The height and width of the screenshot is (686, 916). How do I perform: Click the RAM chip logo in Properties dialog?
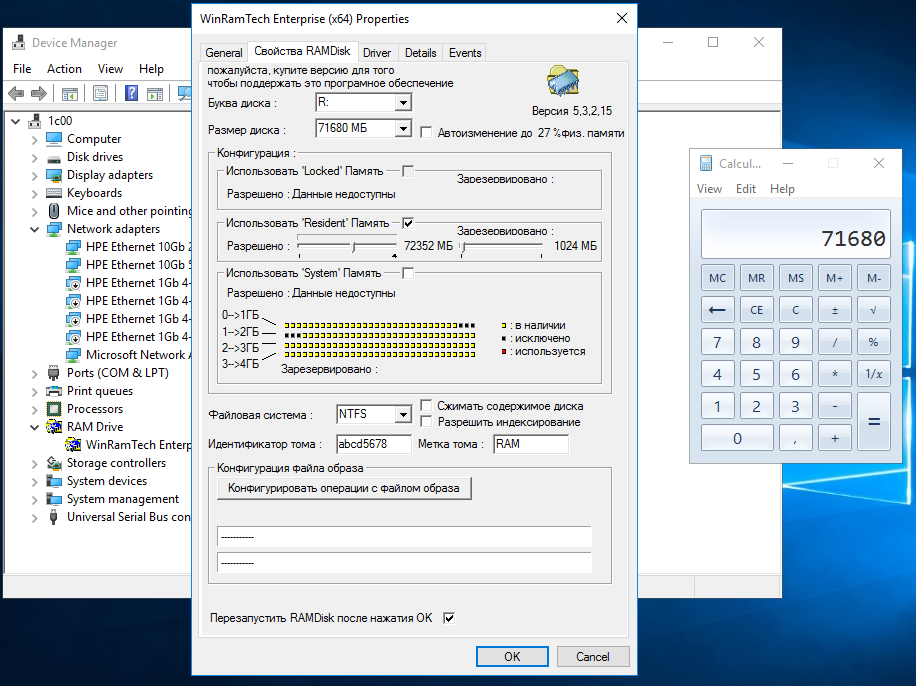(563, 80)
